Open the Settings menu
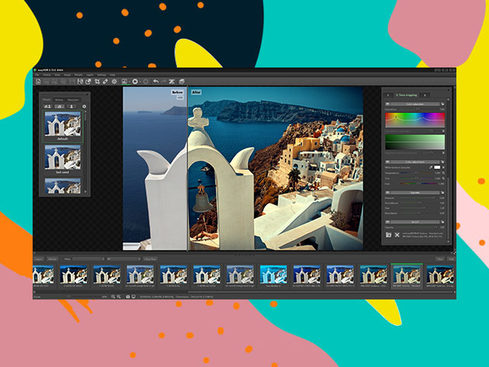This screenshot has height=367, width=489. coord(101,75)
